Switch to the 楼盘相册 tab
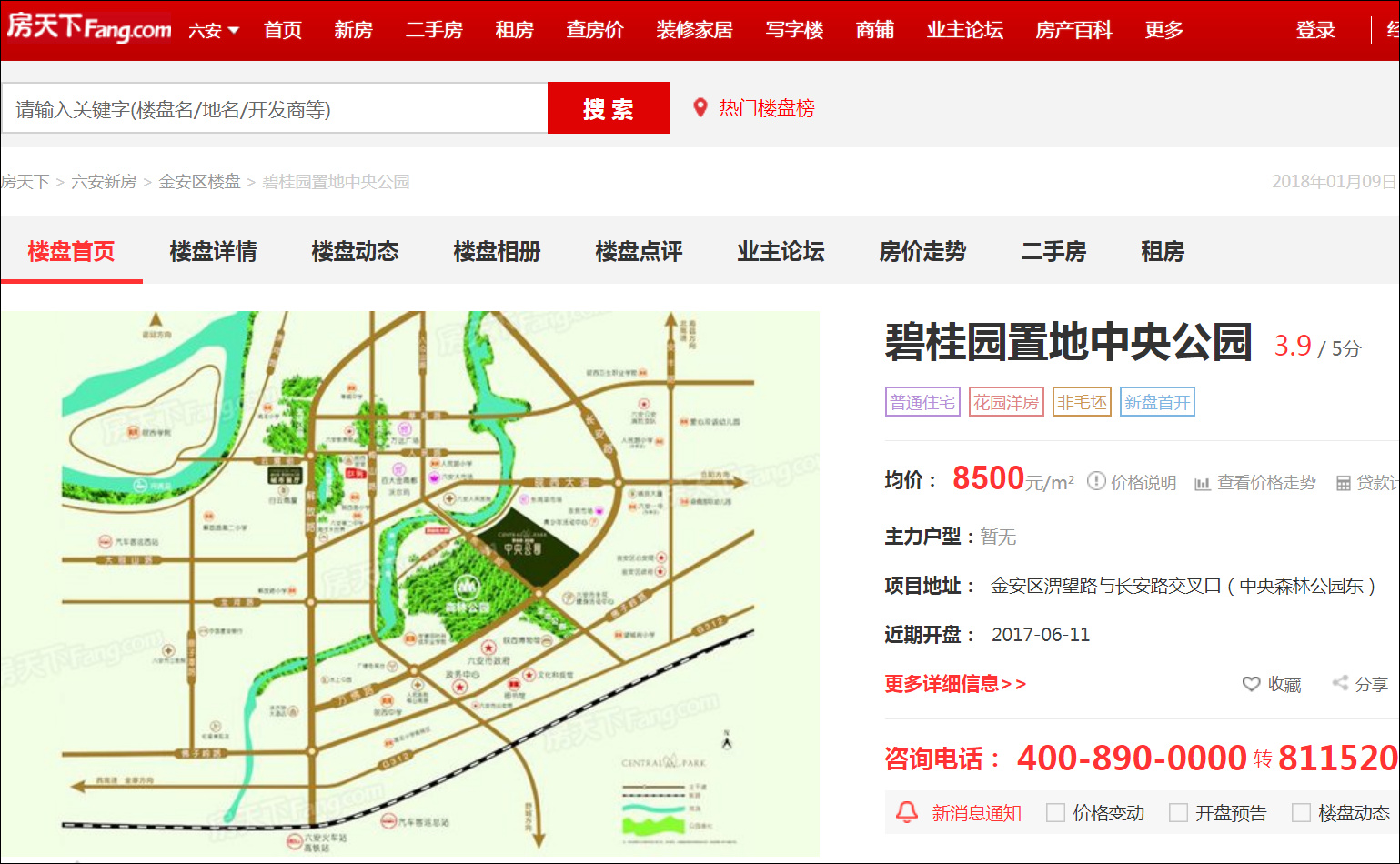 tap(497, 252)
